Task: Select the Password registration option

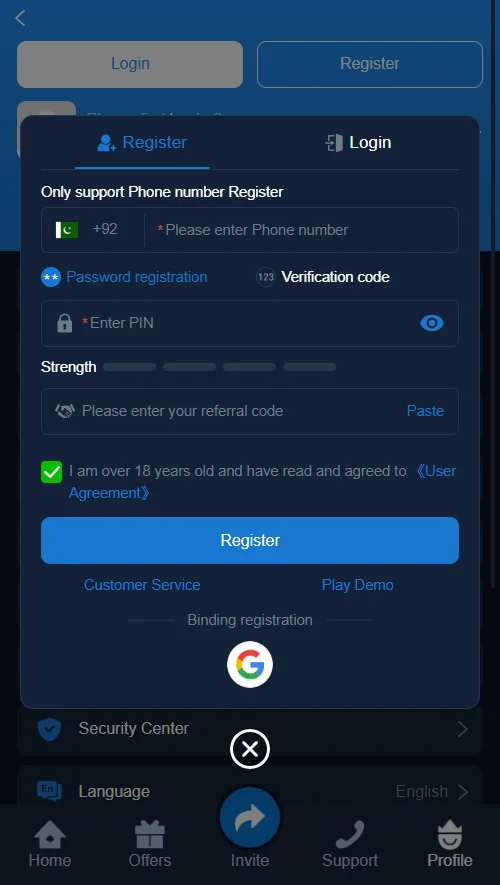Action: click(124, 277)
